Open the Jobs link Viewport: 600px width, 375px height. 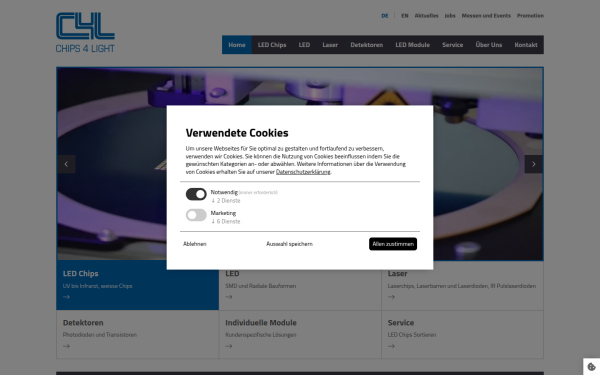(450, 16)
